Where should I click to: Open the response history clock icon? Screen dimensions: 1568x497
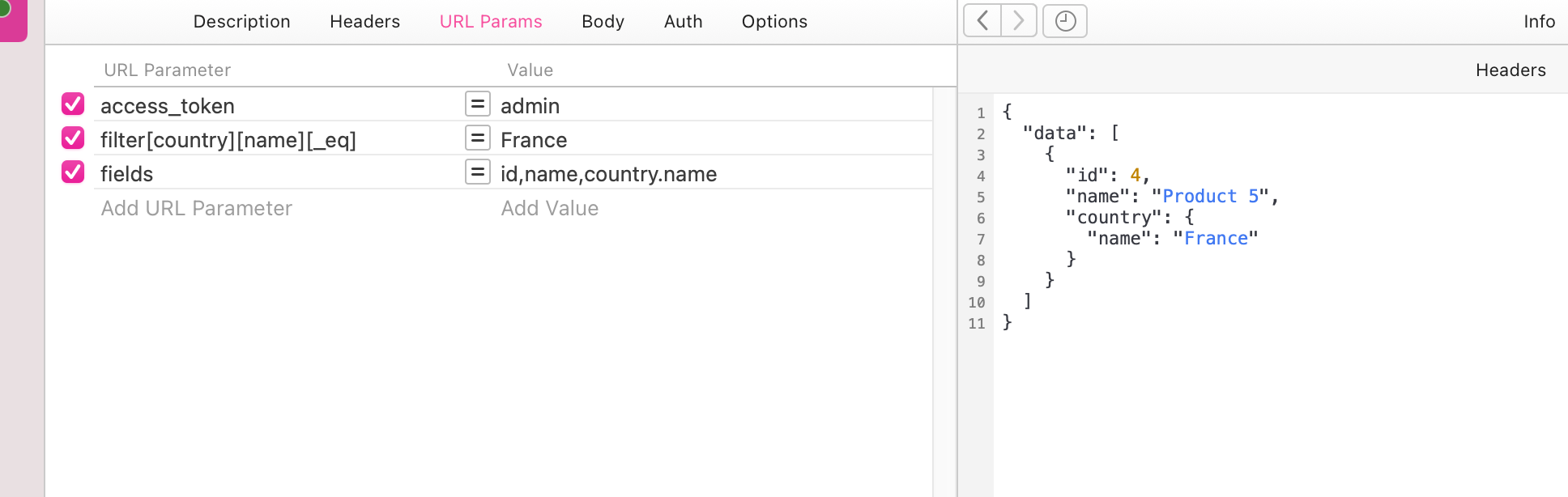click(x=1065, y=20)
